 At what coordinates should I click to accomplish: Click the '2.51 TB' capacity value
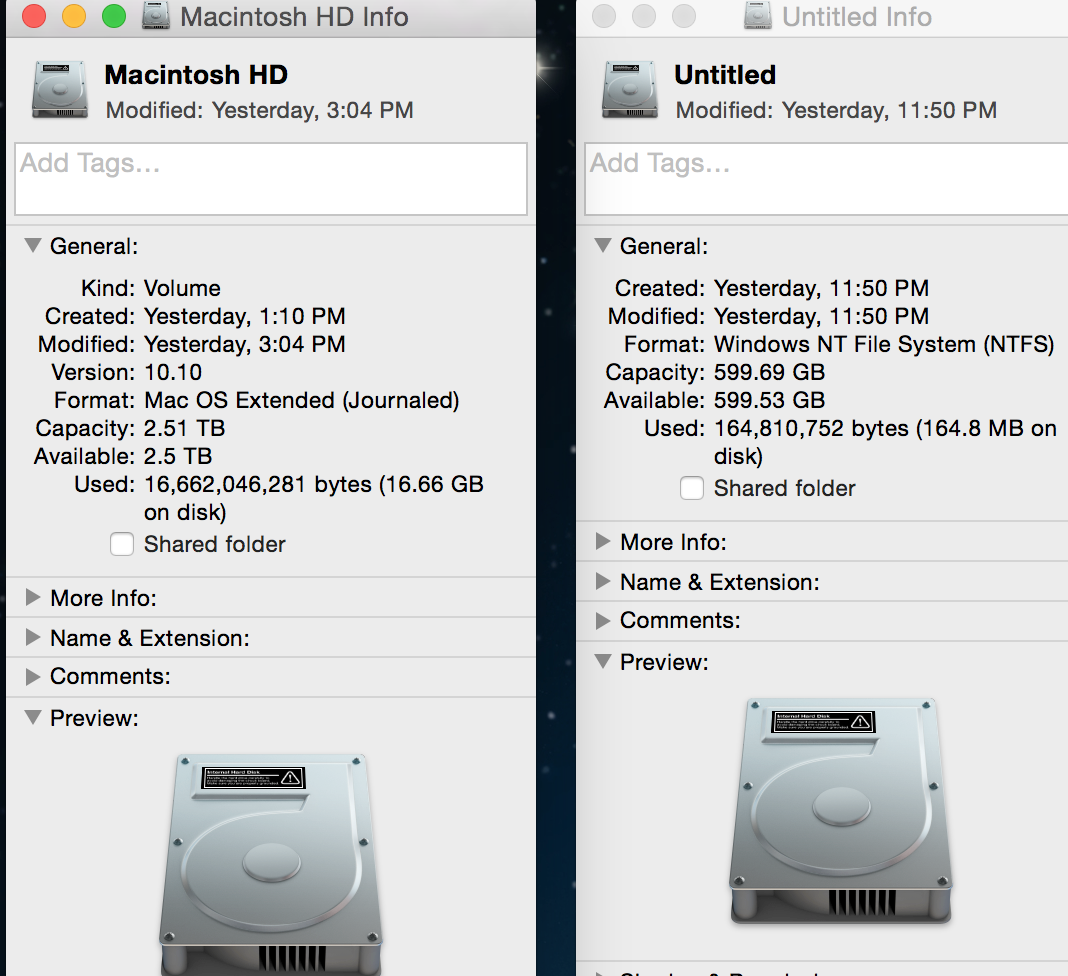click(x=185, y=428)
